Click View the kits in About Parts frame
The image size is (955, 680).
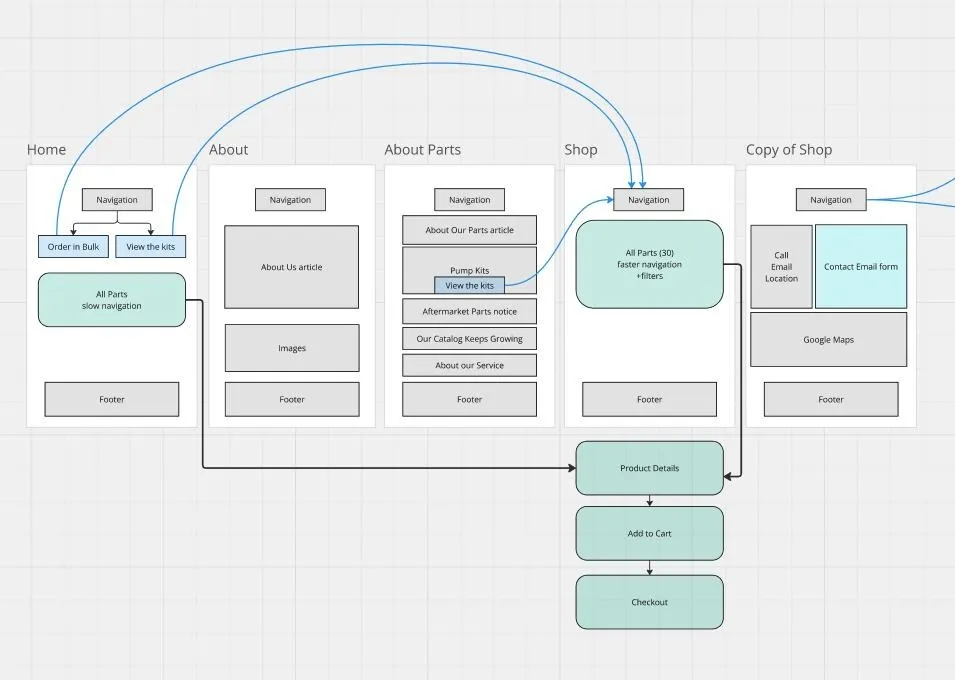click(x=469, y=285)
